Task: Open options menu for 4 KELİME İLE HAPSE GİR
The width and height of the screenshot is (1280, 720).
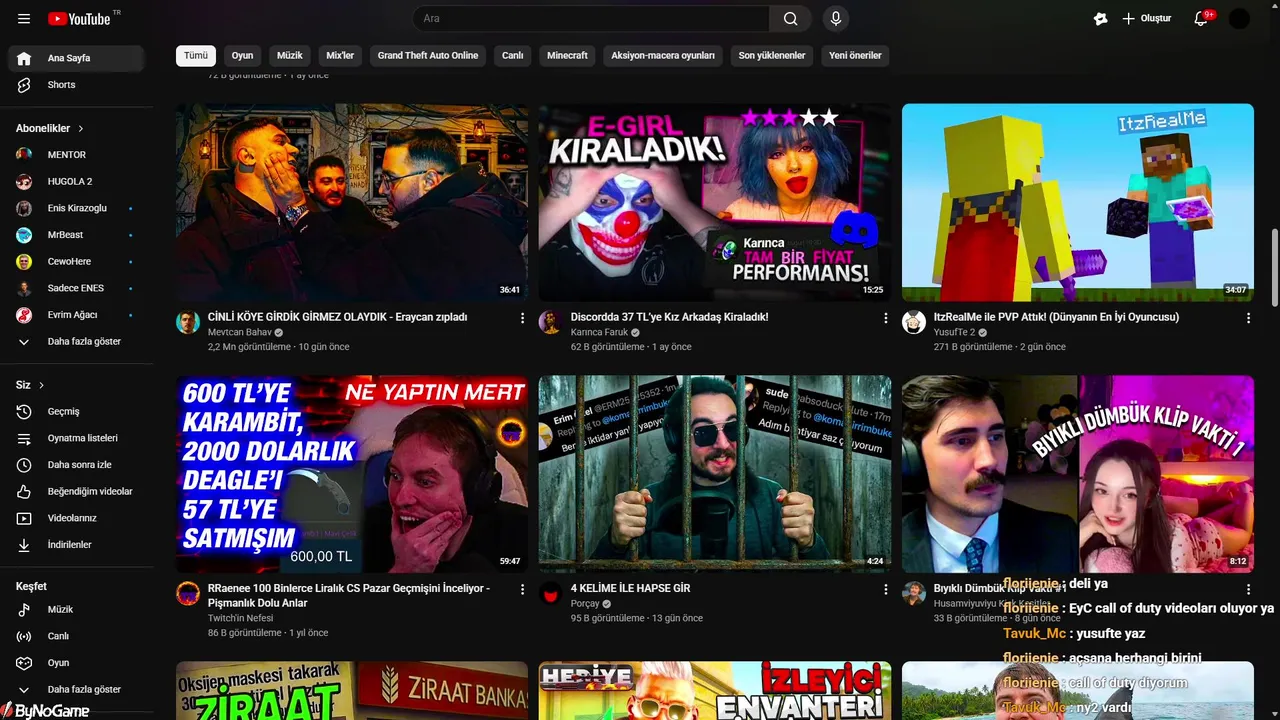Action: pyautogui.click(x=885, y=590)
